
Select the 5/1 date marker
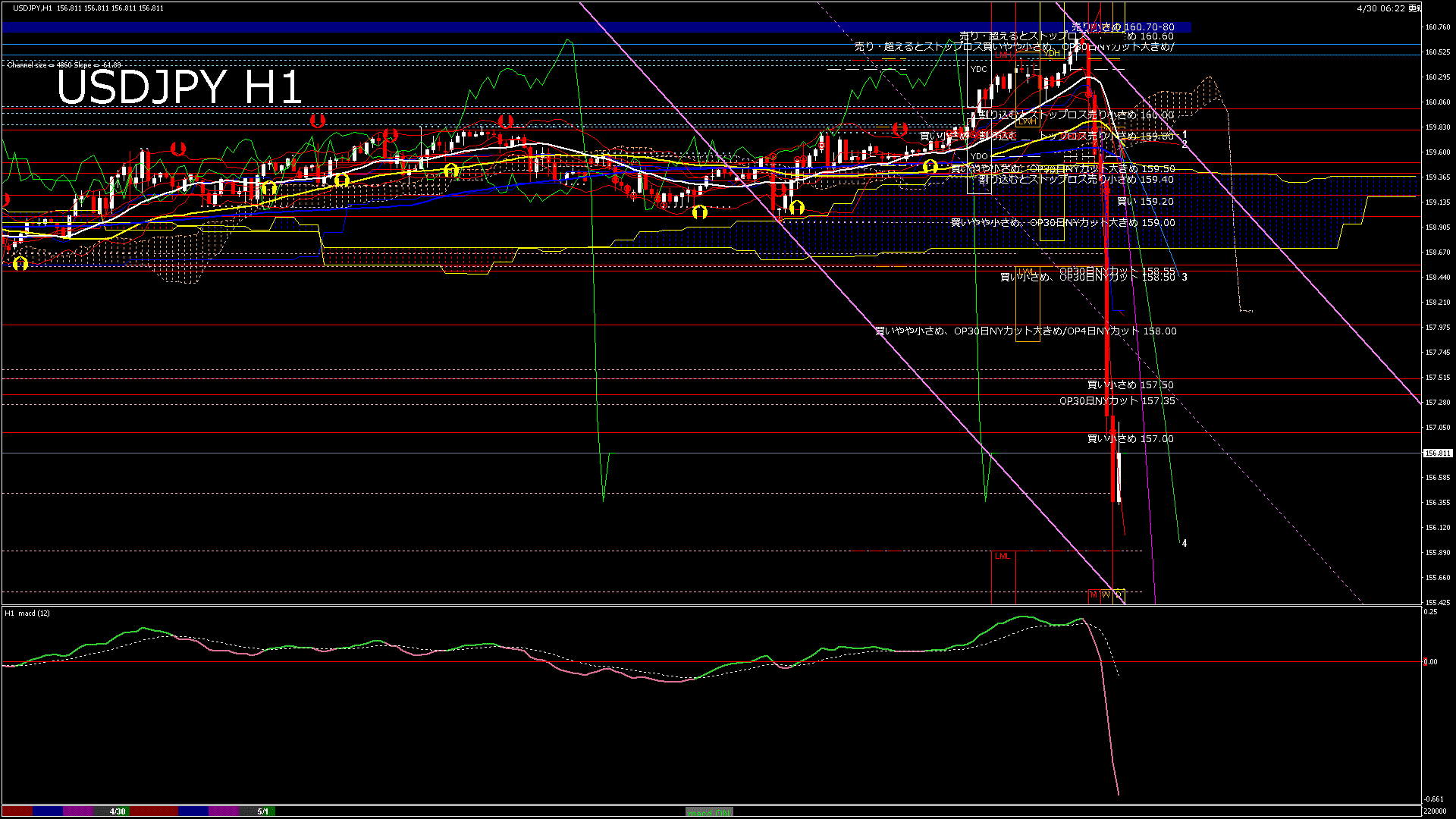(262, 811)
